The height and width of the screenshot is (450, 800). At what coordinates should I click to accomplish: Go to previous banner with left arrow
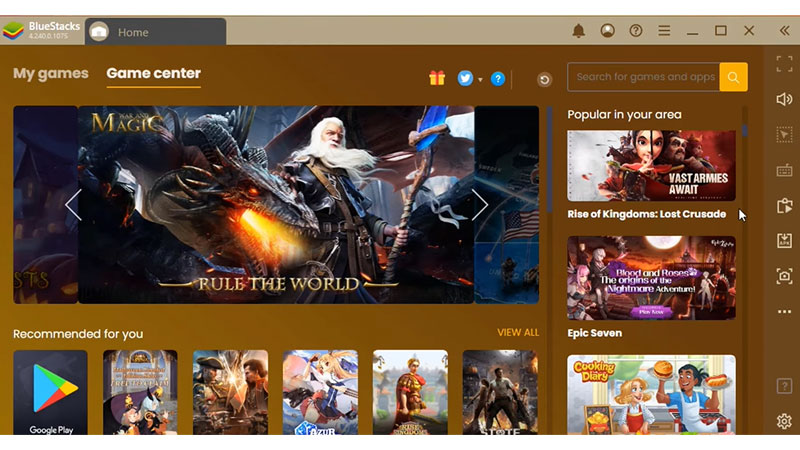pos(73,205)
